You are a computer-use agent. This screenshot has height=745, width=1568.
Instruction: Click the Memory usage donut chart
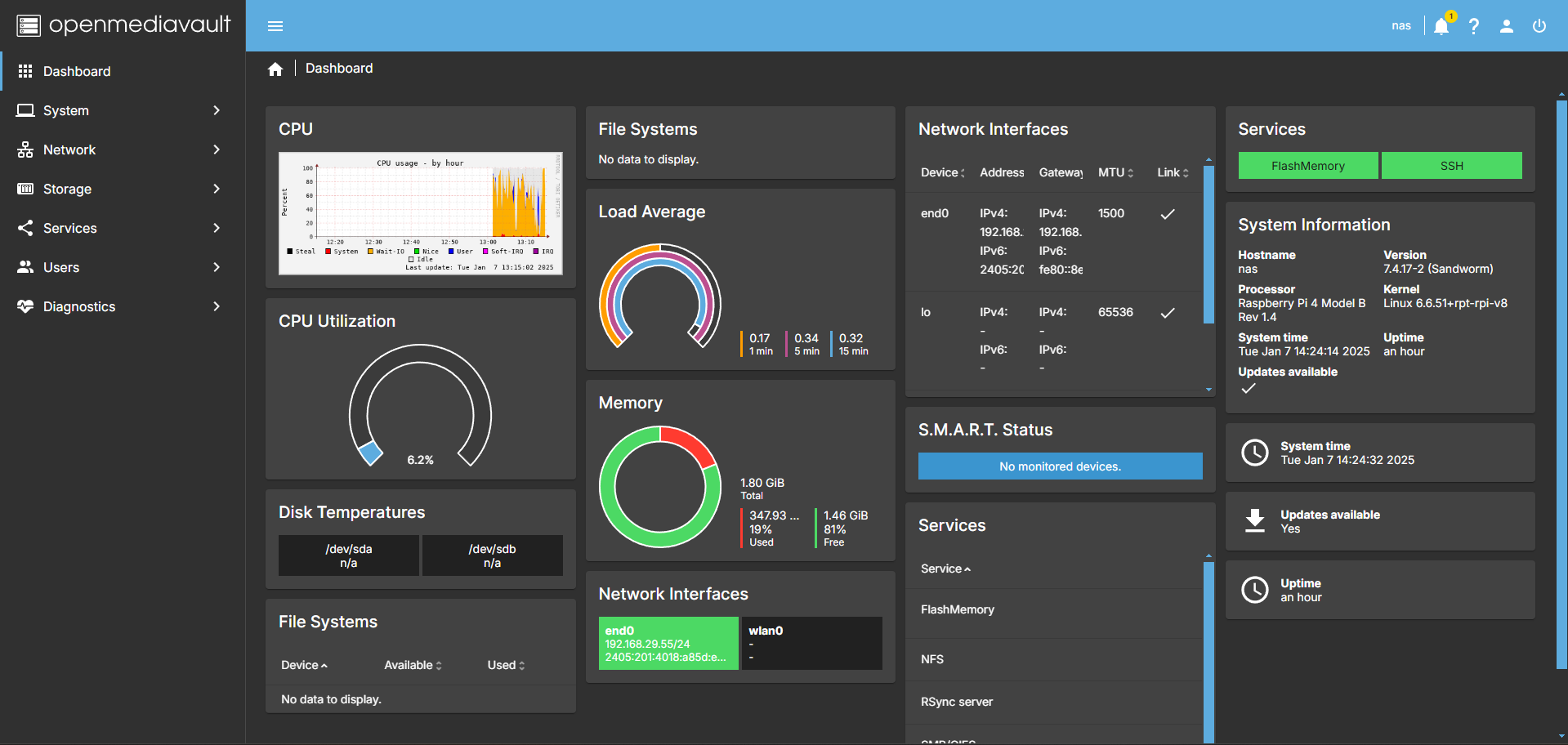click(660, 487)
